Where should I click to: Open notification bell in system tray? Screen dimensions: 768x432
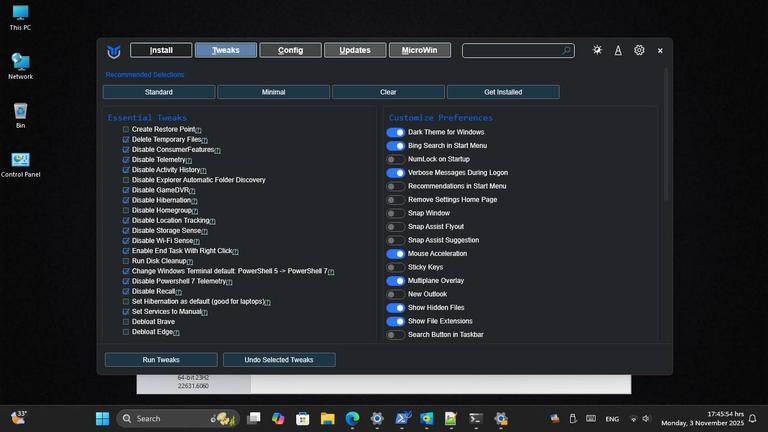(x=753, y=419)
